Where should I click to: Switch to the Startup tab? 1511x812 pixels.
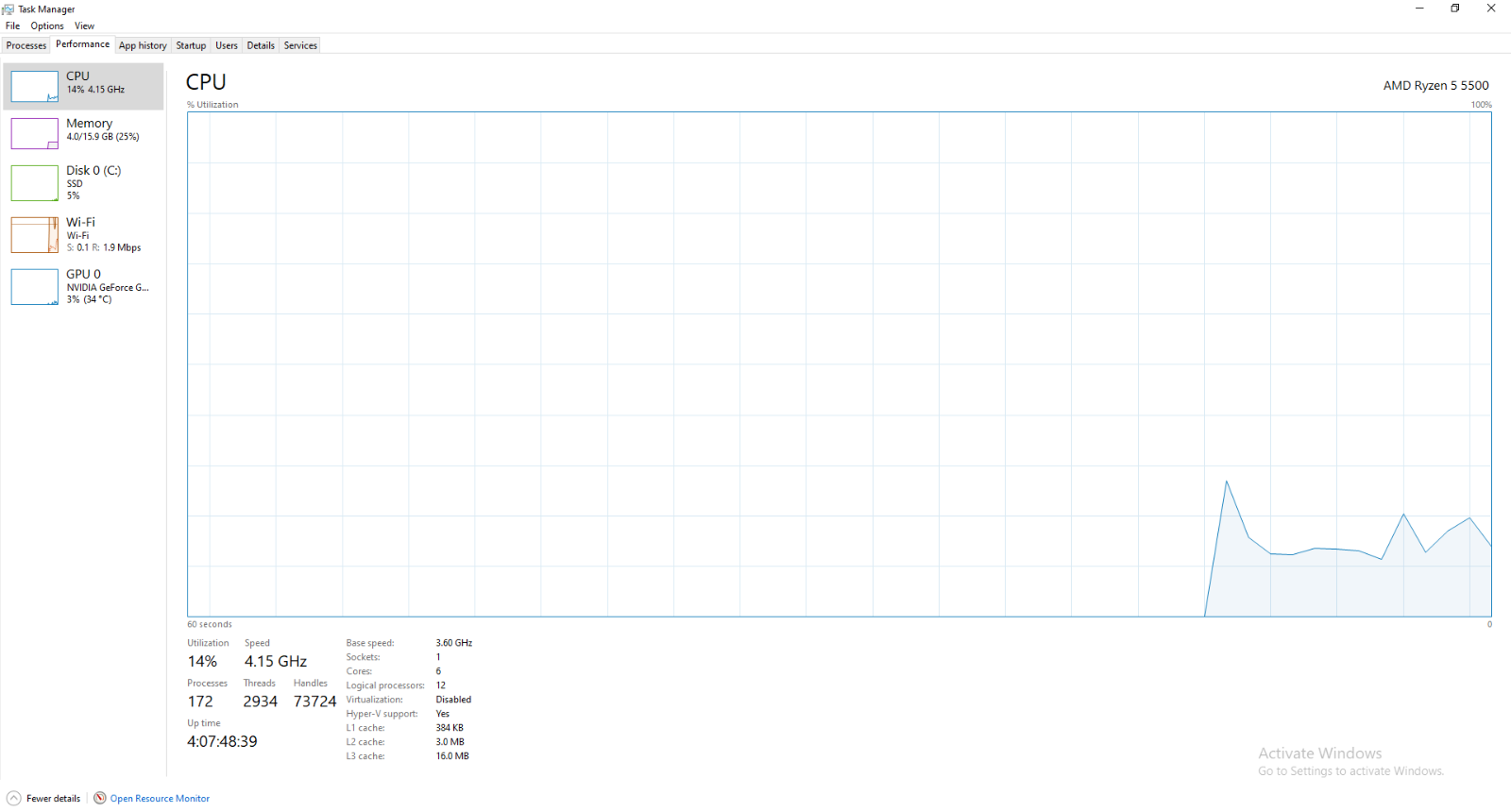coord(191,45)
